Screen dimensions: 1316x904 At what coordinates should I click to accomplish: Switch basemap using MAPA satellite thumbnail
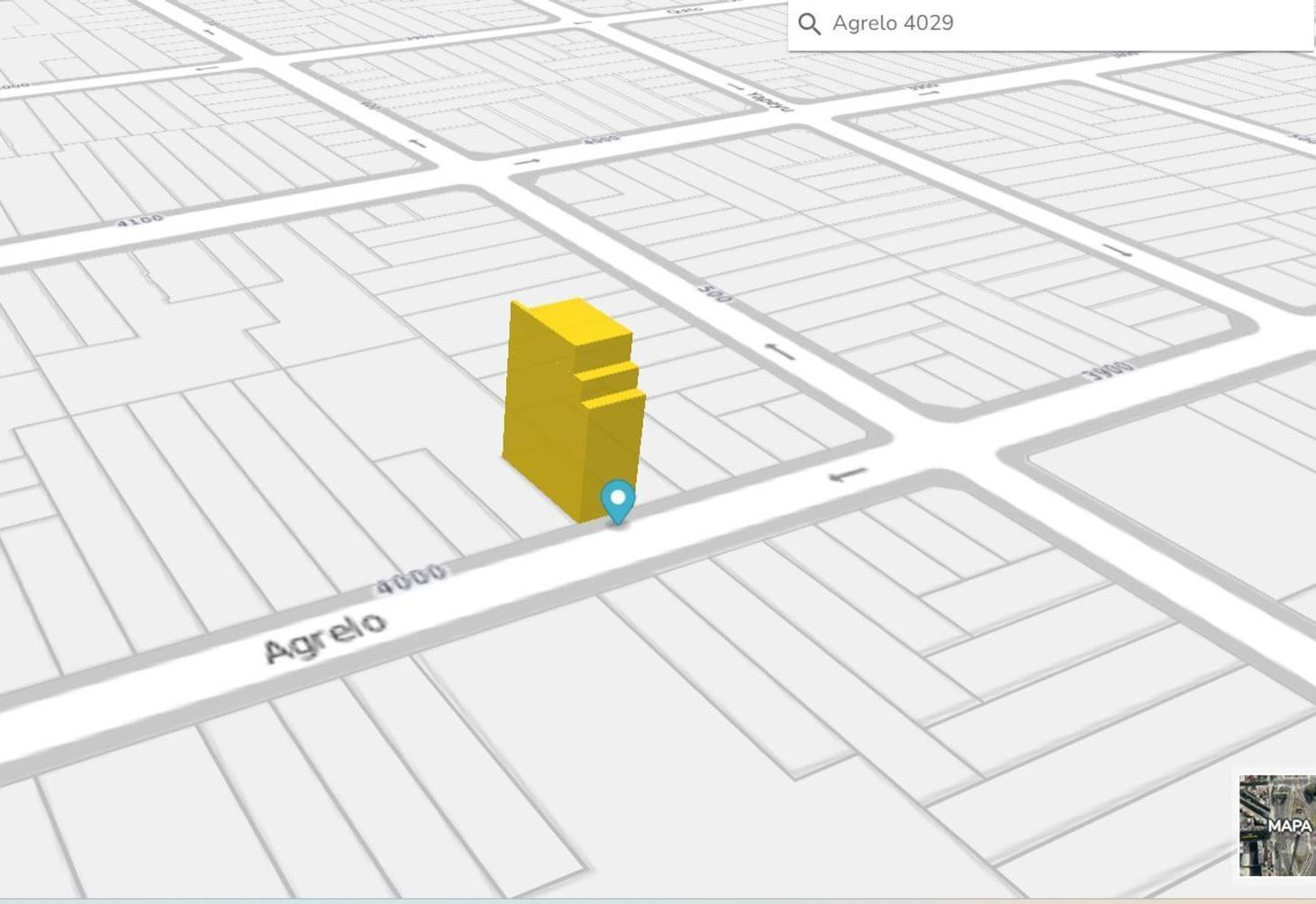[1277, 825]
